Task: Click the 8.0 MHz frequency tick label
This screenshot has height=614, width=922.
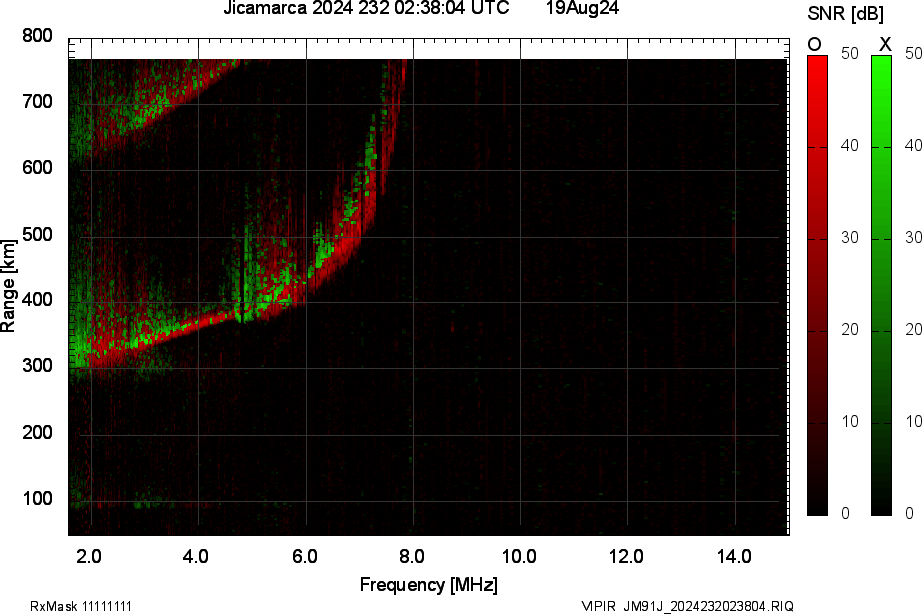Action: coord(412,556)
